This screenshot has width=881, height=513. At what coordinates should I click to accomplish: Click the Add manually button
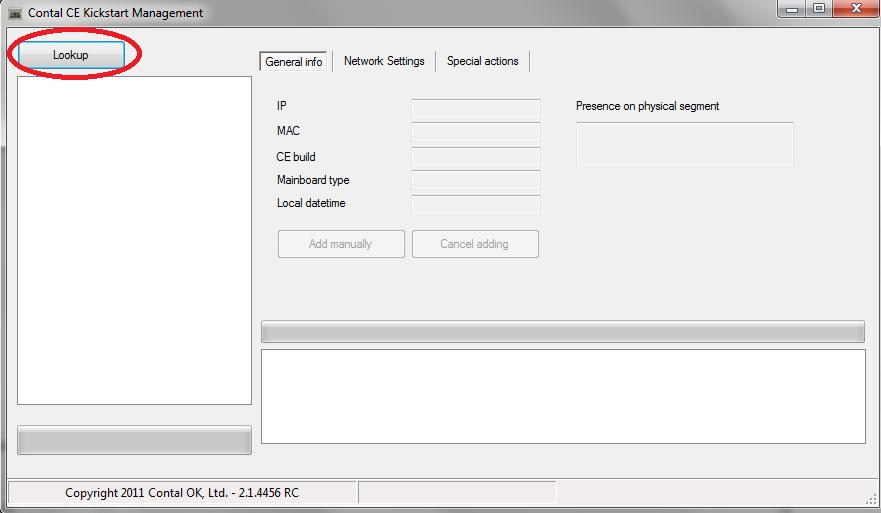(x=341, y=244)
